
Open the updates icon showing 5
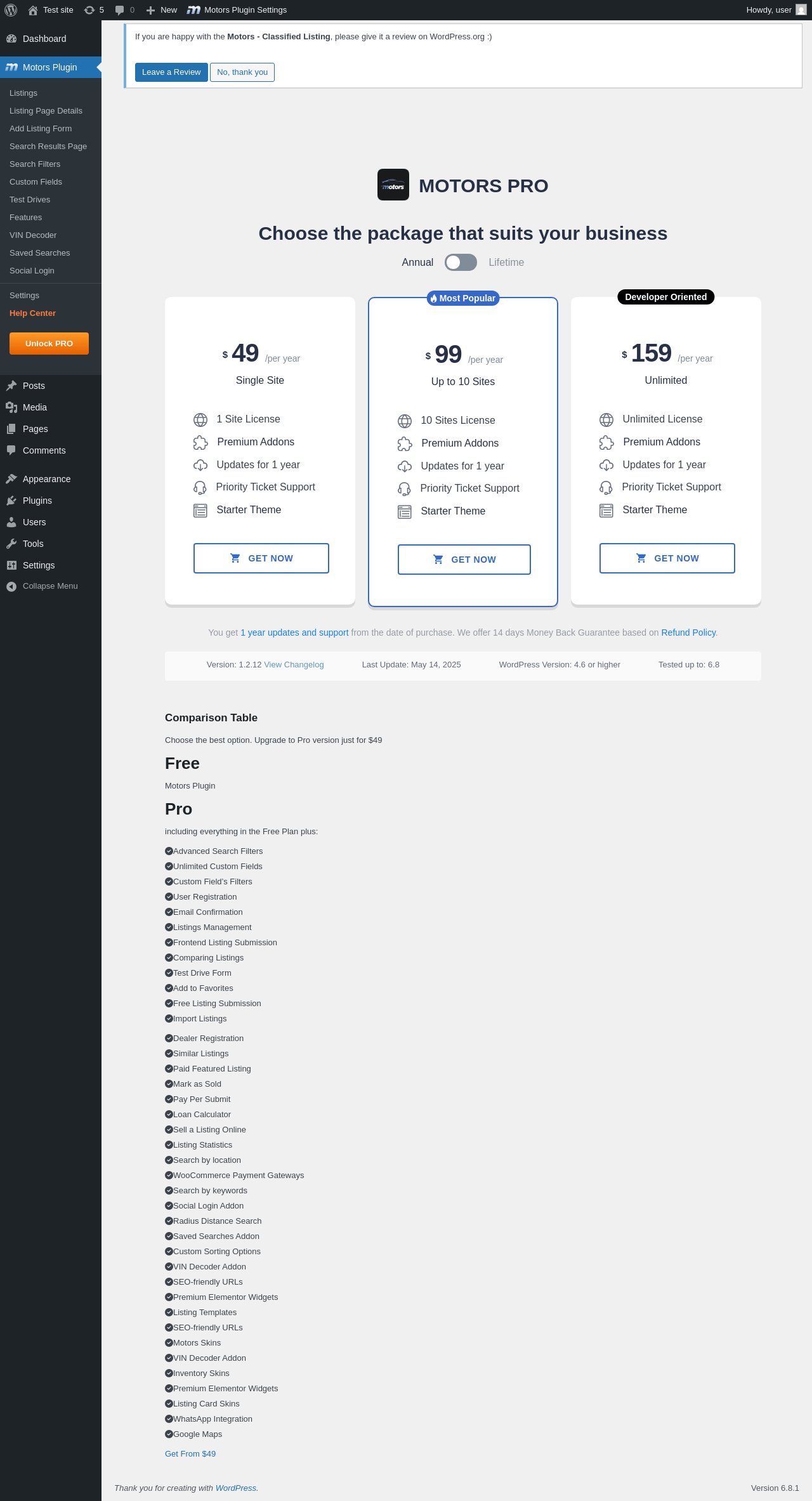[89, 10]
